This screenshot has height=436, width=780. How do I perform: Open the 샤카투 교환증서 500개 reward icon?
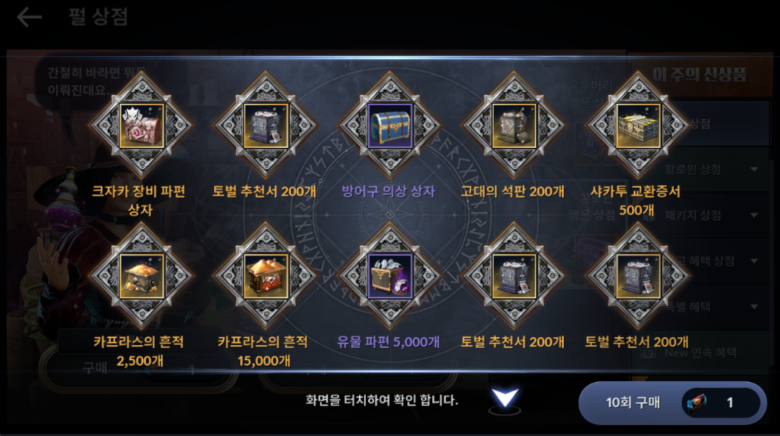click(638, 125)
